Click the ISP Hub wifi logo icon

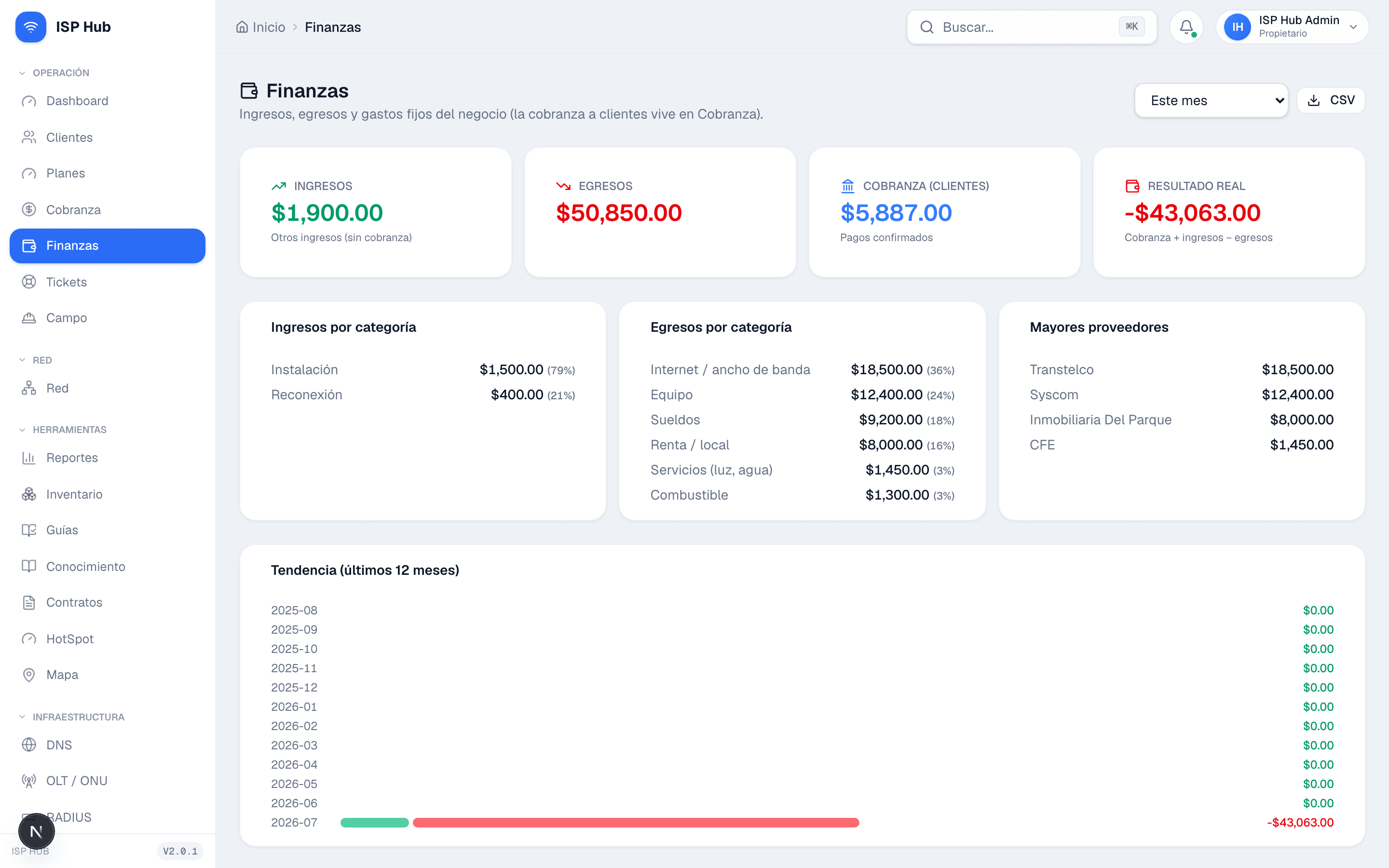tap(30, 27)
